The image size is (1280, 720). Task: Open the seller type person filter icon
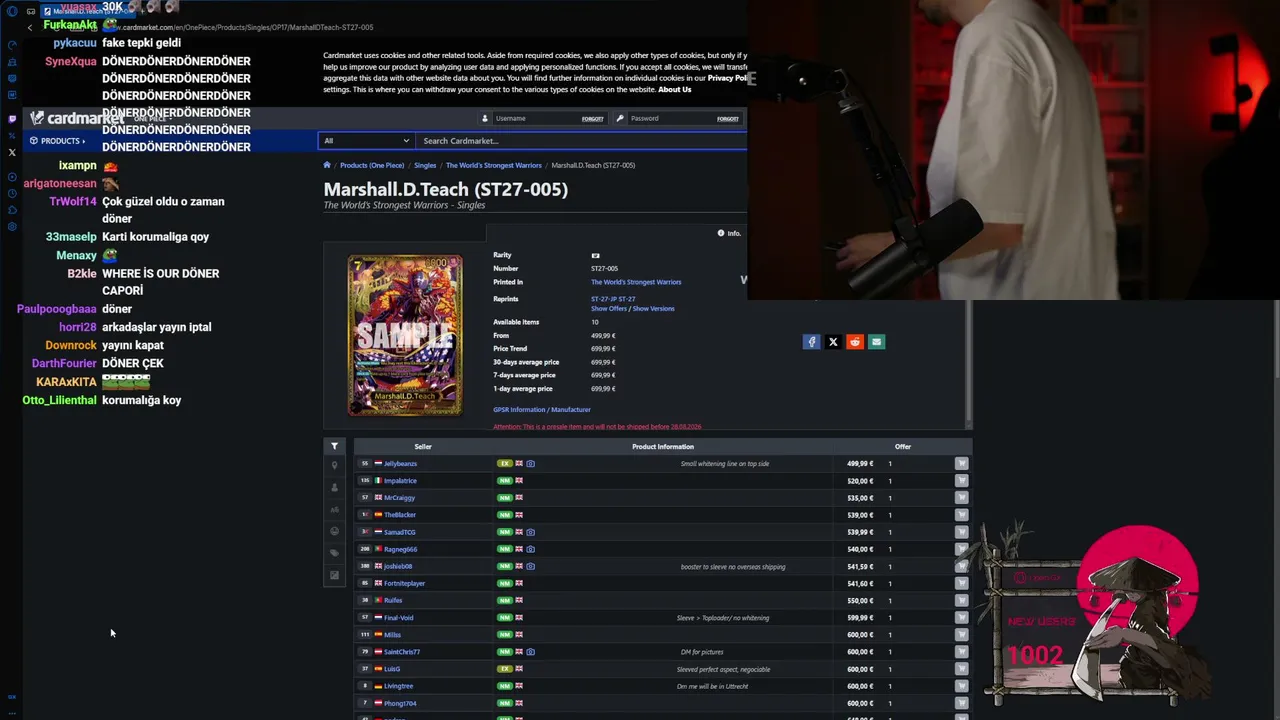pyautogui.click(x=334, y=487)
